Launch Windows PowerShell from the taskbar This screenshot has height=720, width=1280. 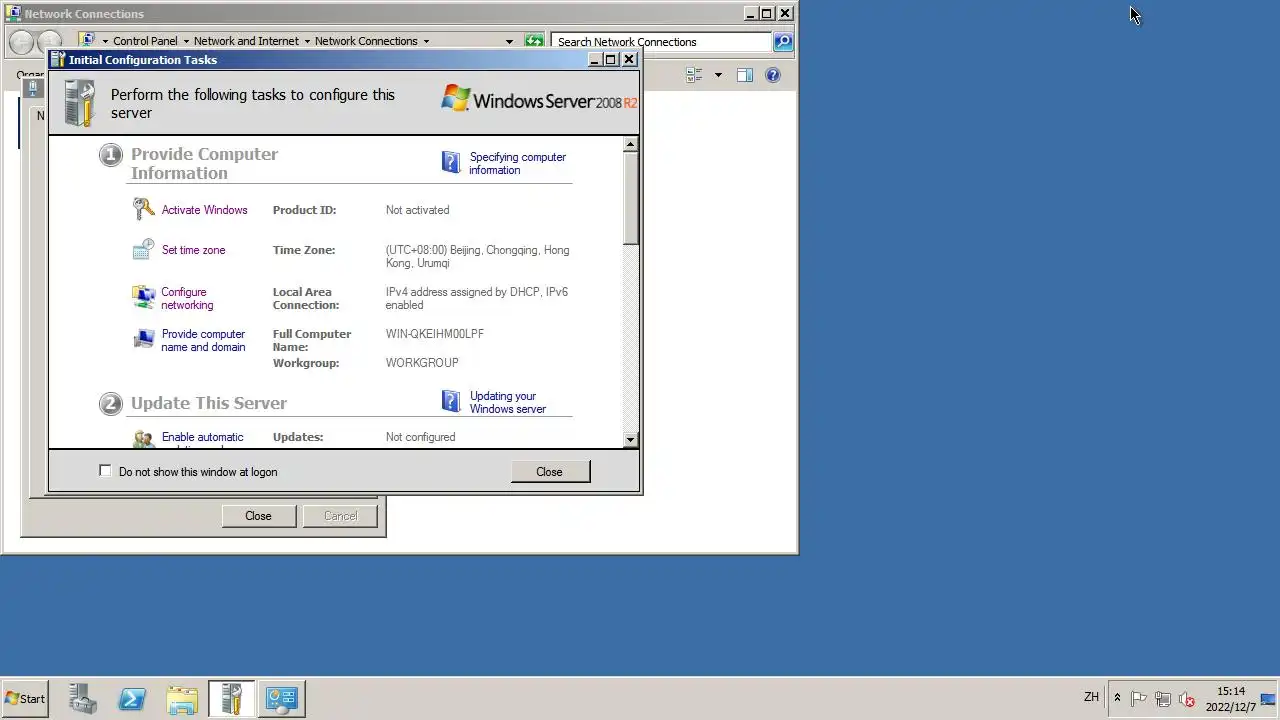[132, 698]
